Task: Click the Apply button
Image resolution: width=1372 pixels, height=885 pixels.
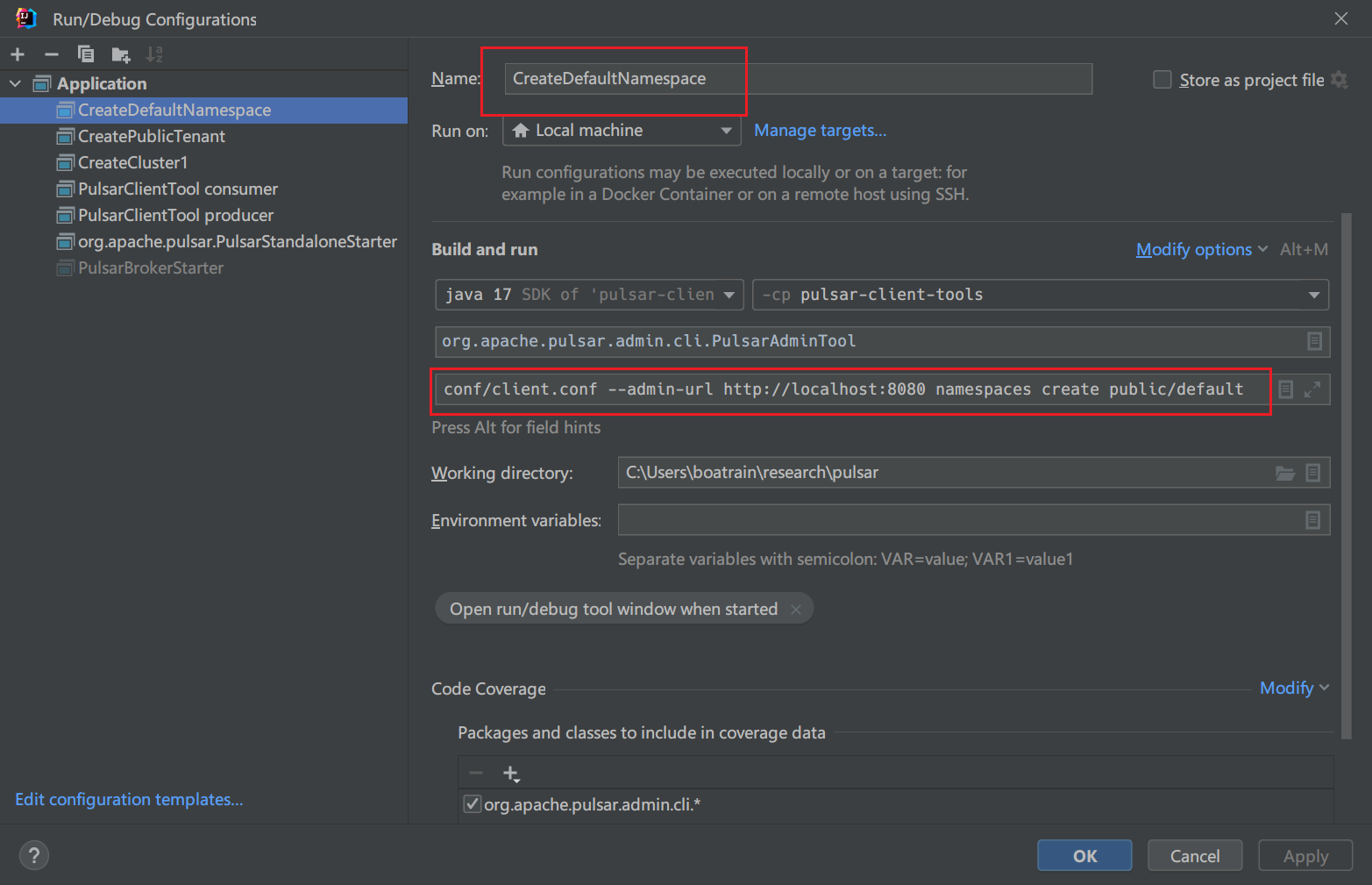Action: point(1305,856)
